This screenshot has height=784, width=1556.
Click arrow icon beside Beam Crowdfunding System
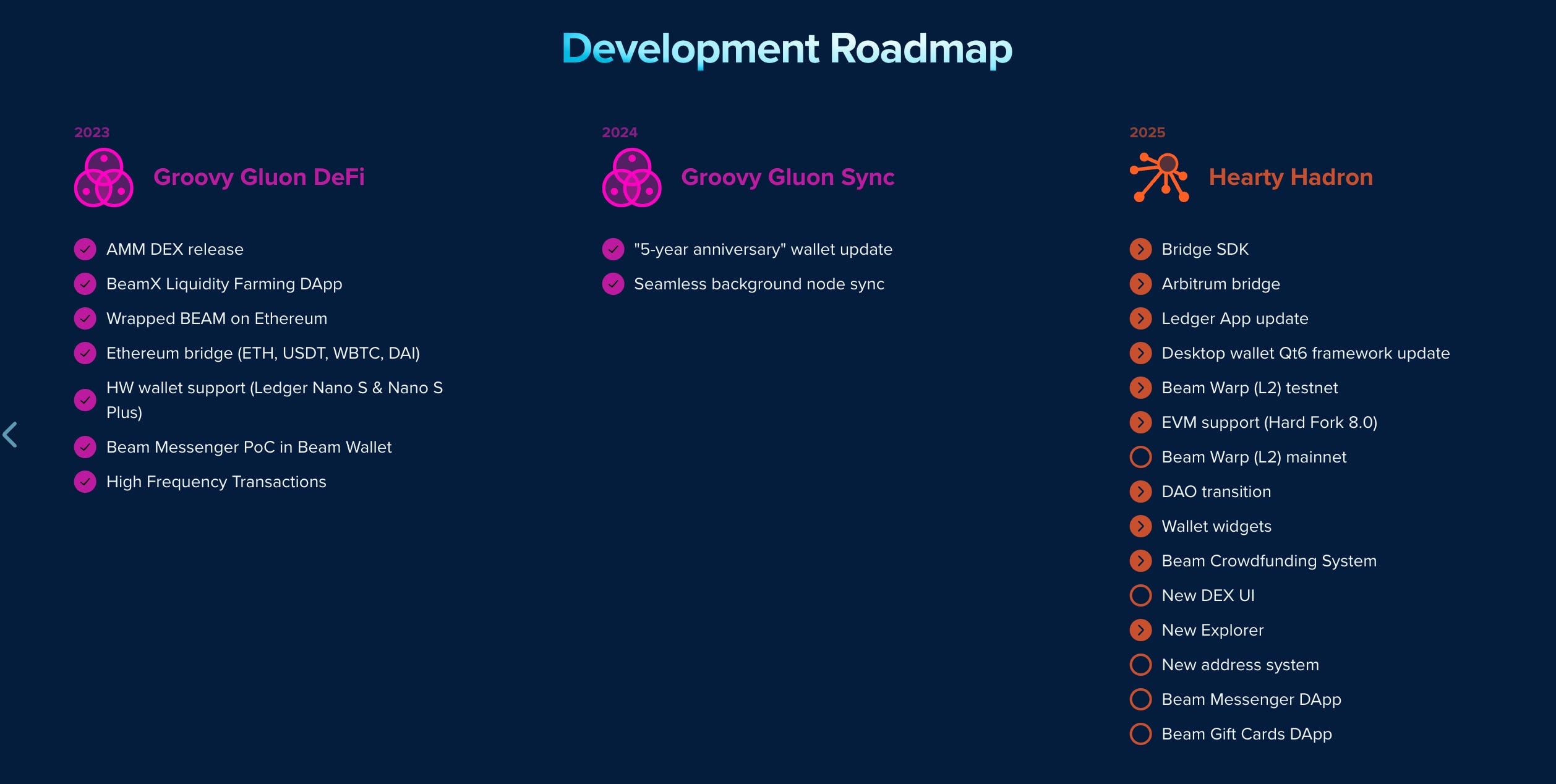pyautogui.click(x=1141, y=561)
